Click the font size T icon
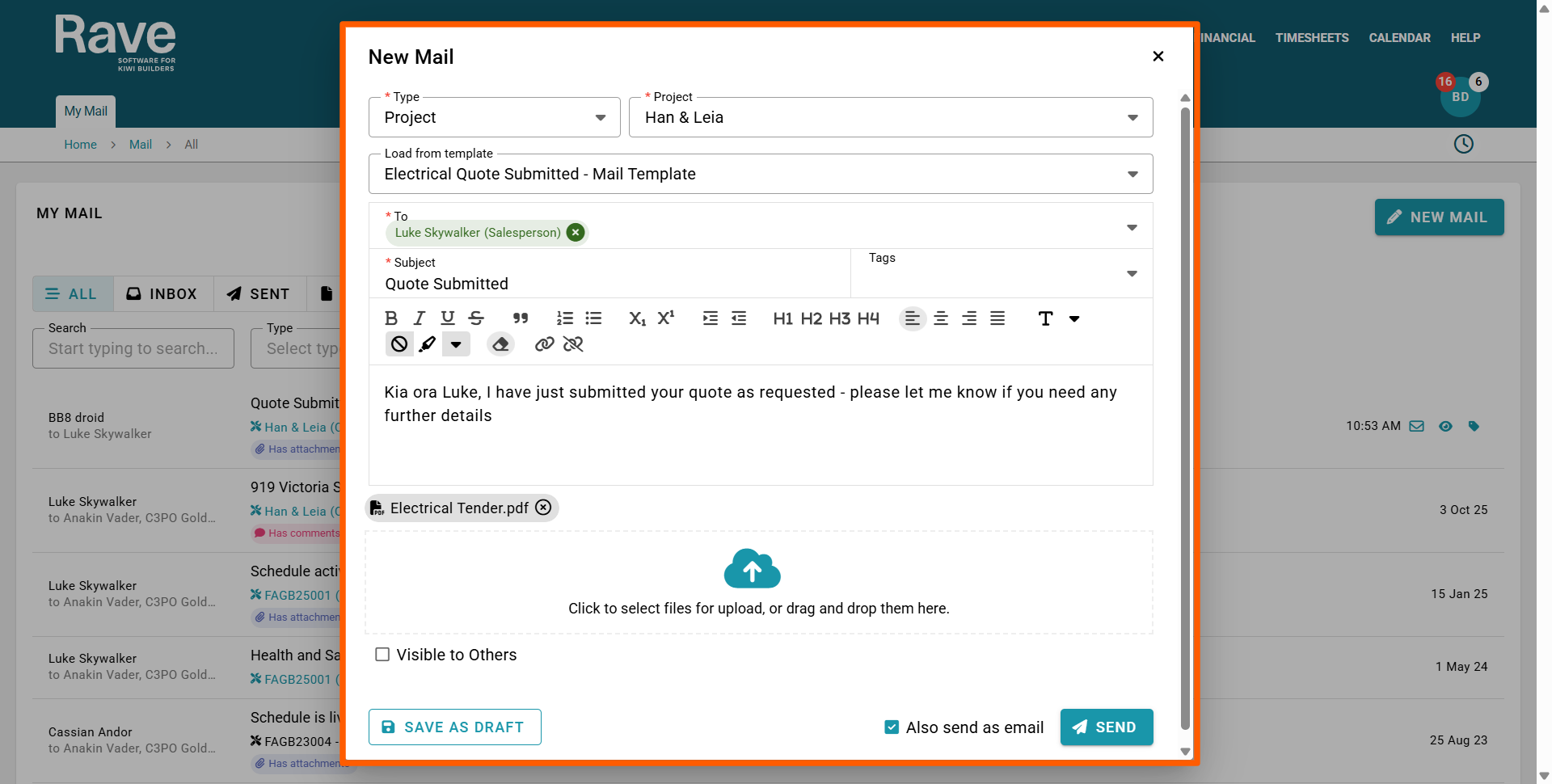Image resolution: width=1552 pixels, height=784 pixels. (x=1045, y=318)
